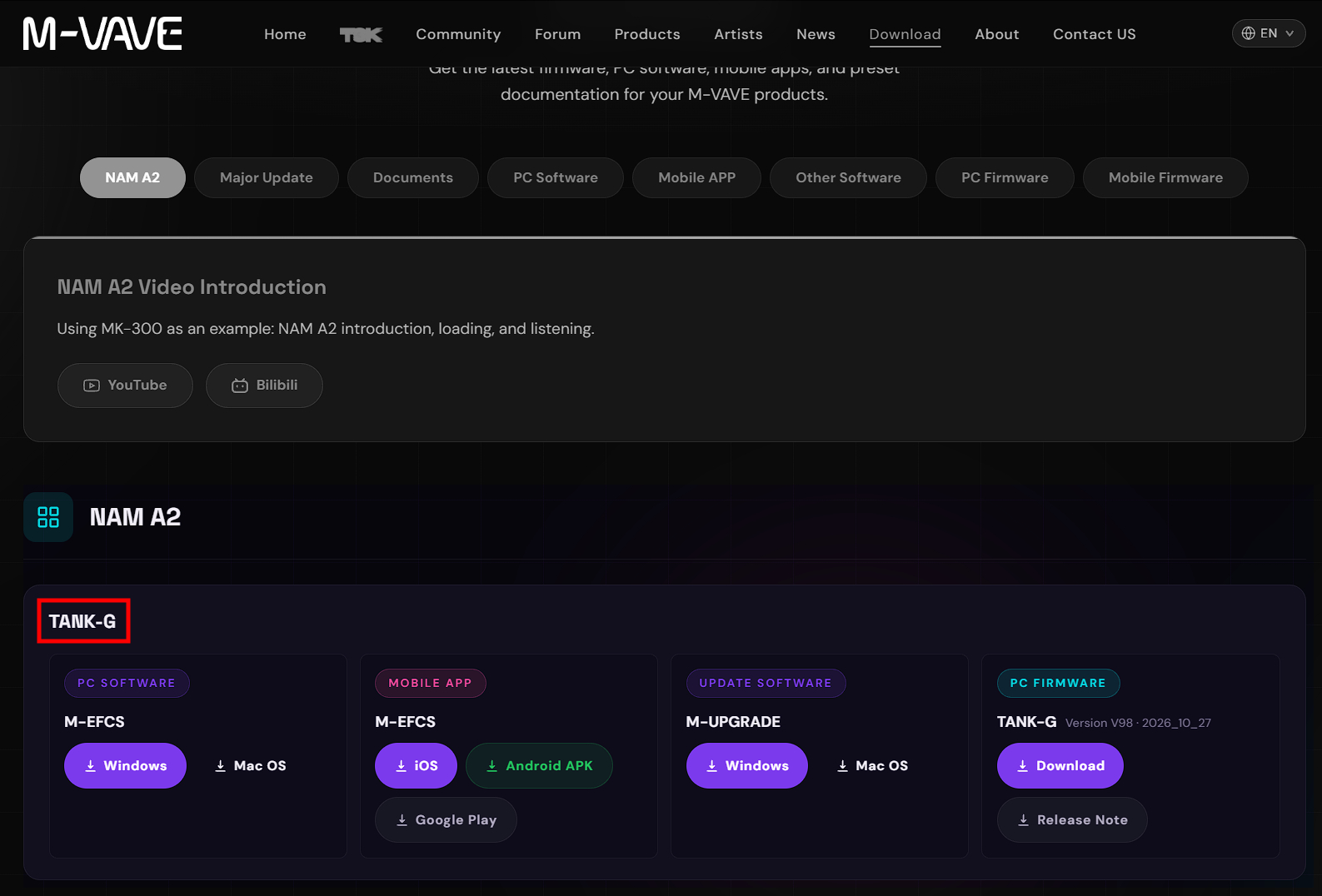Open the Mobile Firmware tab
The width and height of the screenshot is (1322, 896).
(1165, 177)
